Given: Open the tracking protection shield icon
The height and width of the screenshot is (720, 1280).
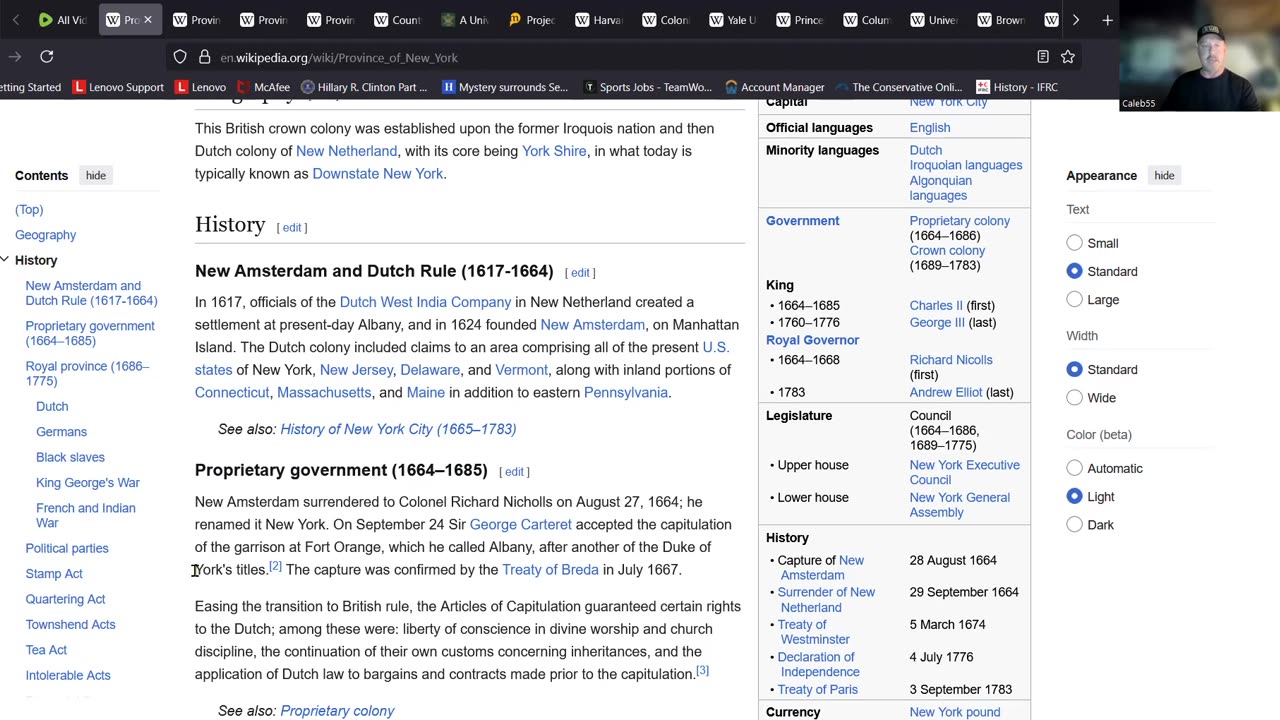Looking at the screenshot, I should pos(180,57).
